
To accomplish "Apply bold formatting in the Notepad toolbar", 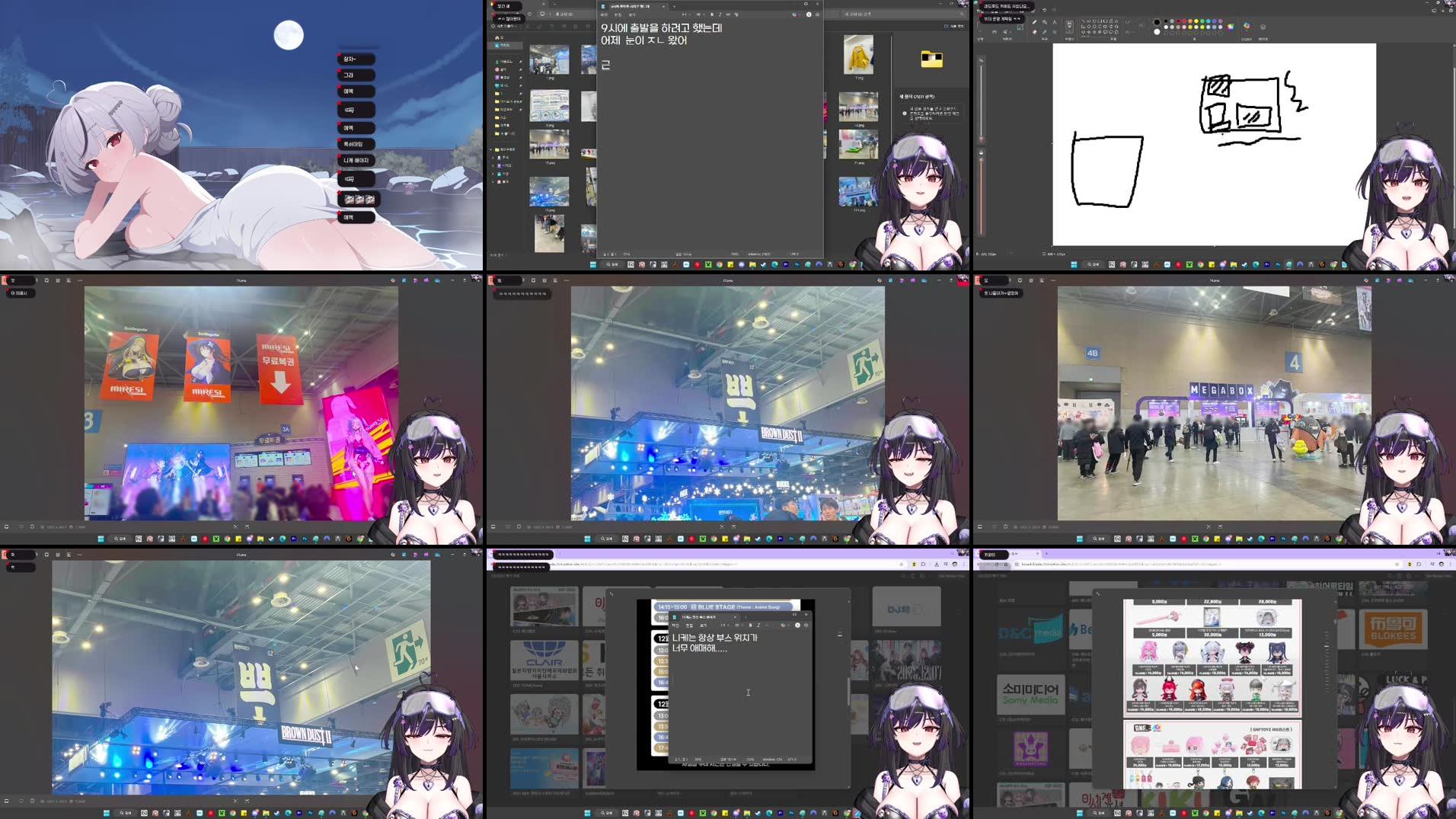I will (712, 14).
